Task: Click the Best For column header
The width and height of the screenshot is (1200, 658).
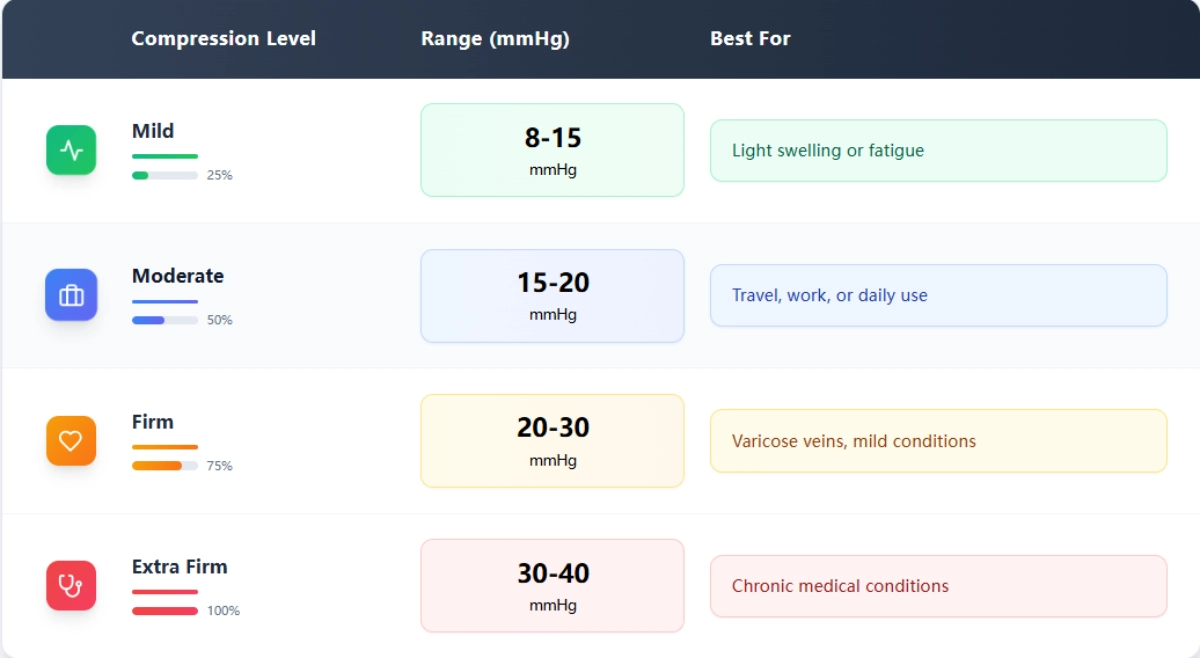Action: tap(750, 39)
